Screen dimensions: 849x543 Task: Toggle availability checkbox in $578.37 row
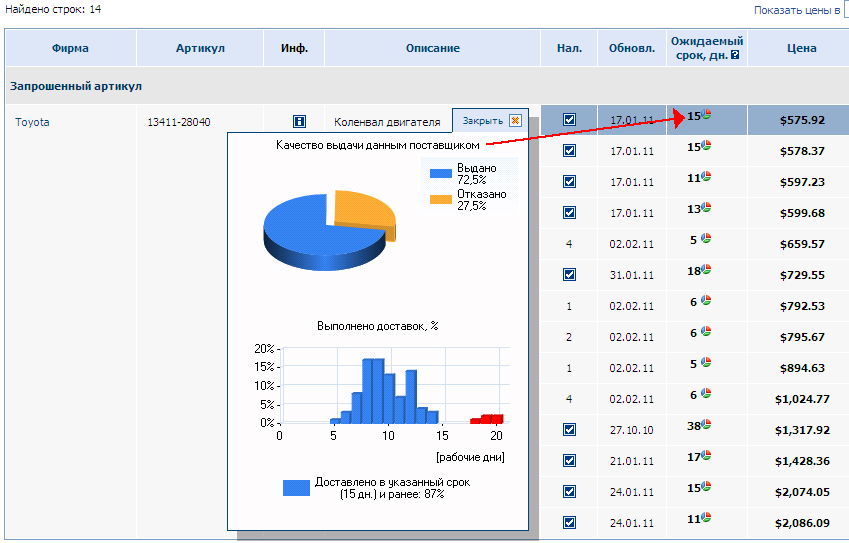(x=569, y=151)
